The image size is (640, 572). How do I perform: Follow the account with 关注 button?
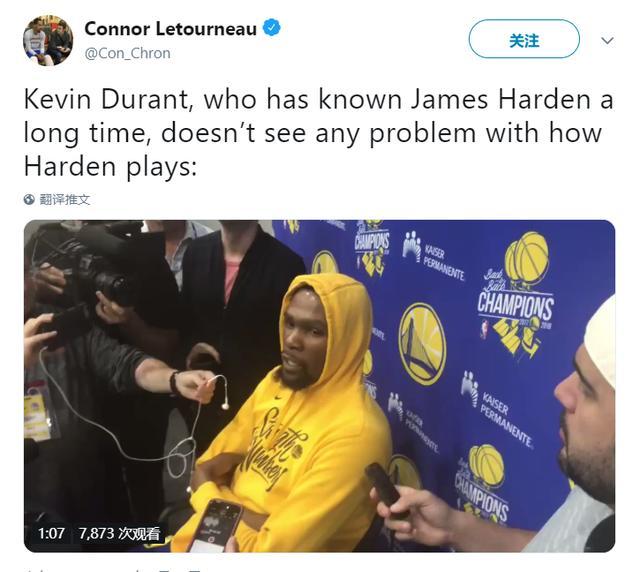click(524, 39)
